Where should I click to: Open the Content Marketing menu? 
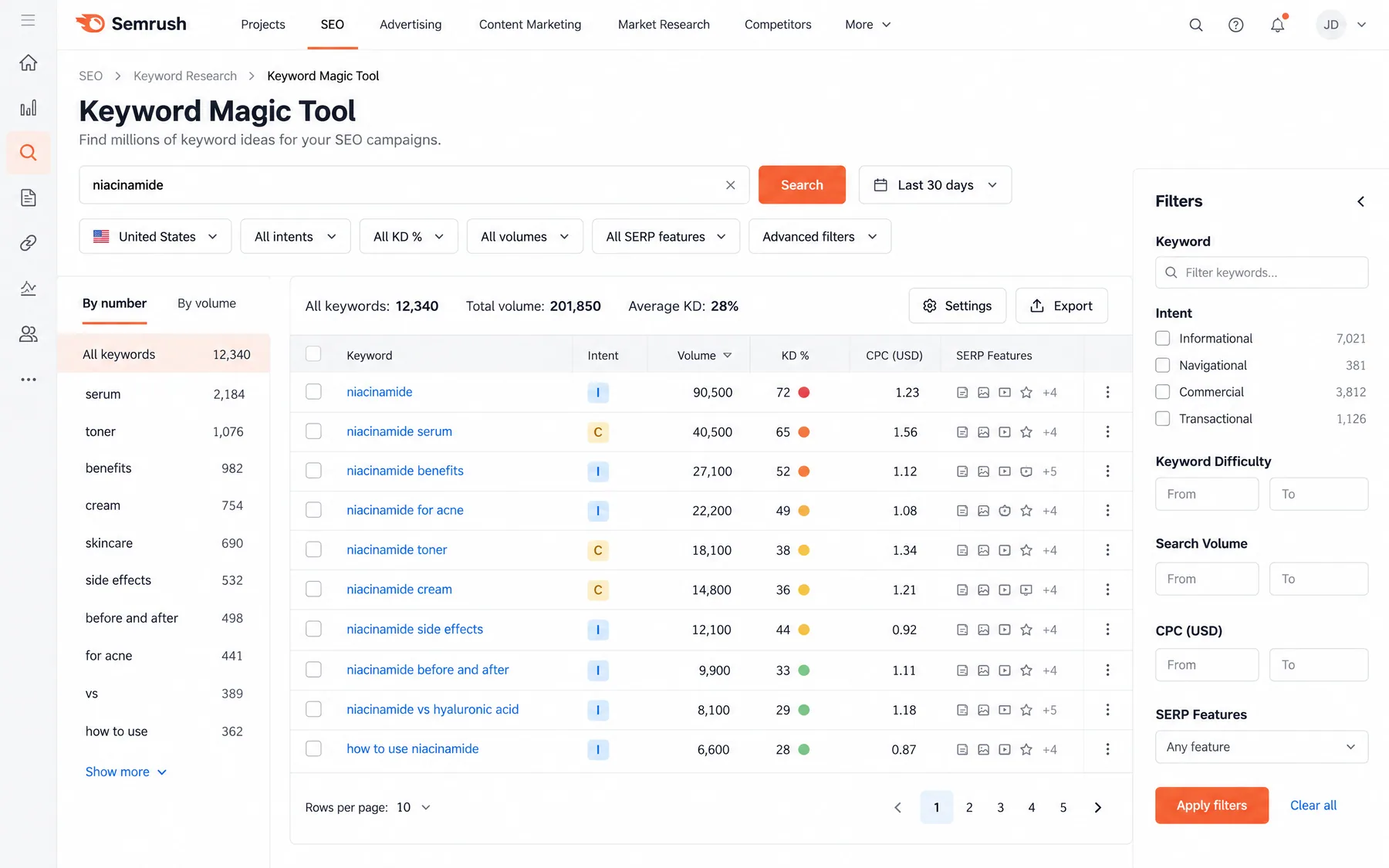click(530, 25)
